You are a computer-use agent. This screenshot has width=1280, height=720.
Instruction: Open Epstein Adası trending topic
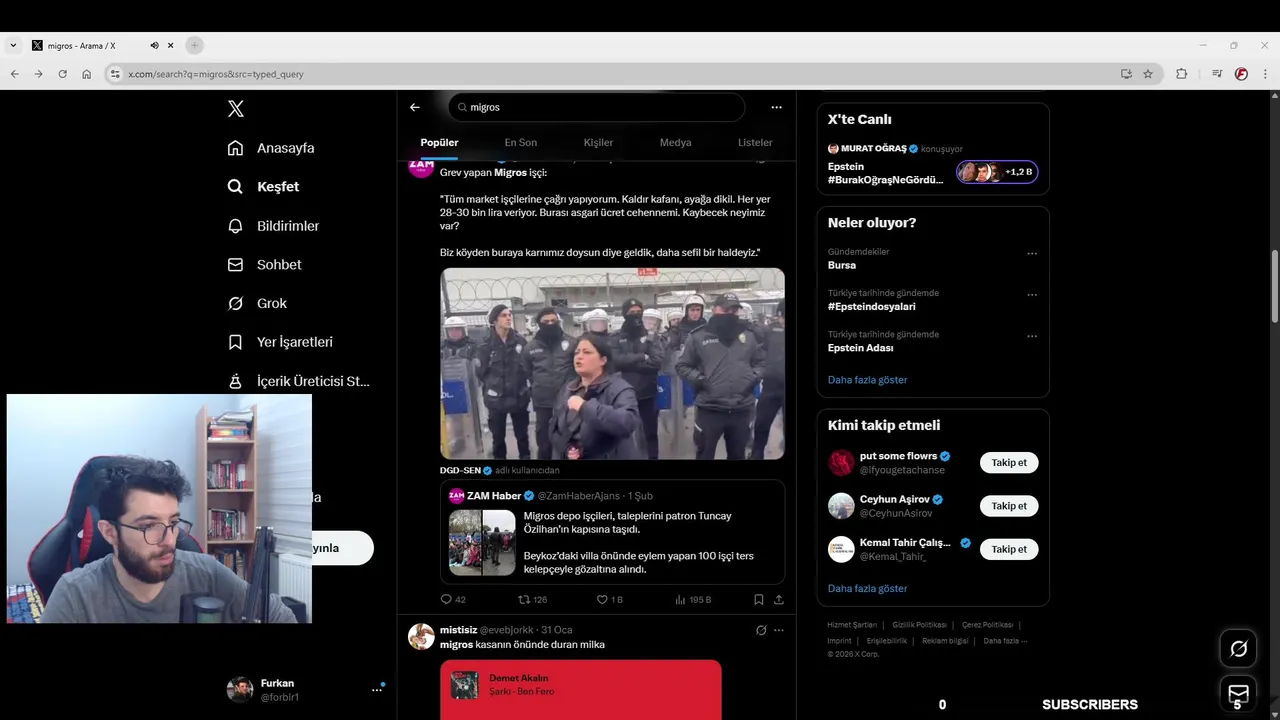[860, 348]
